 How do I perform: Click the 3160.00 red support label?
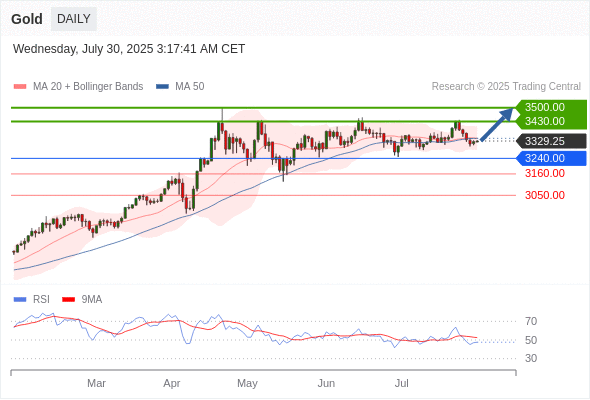tap(544, 173)
